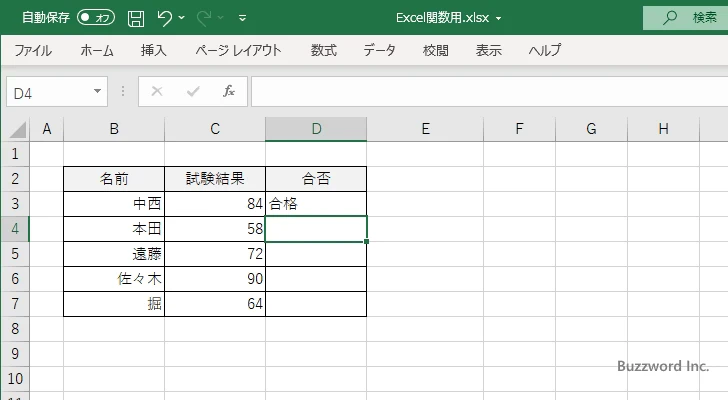Toggle the AutoSave (自動保存) switch
This screenshot has width=728, height=400.
tap(96, 18)
